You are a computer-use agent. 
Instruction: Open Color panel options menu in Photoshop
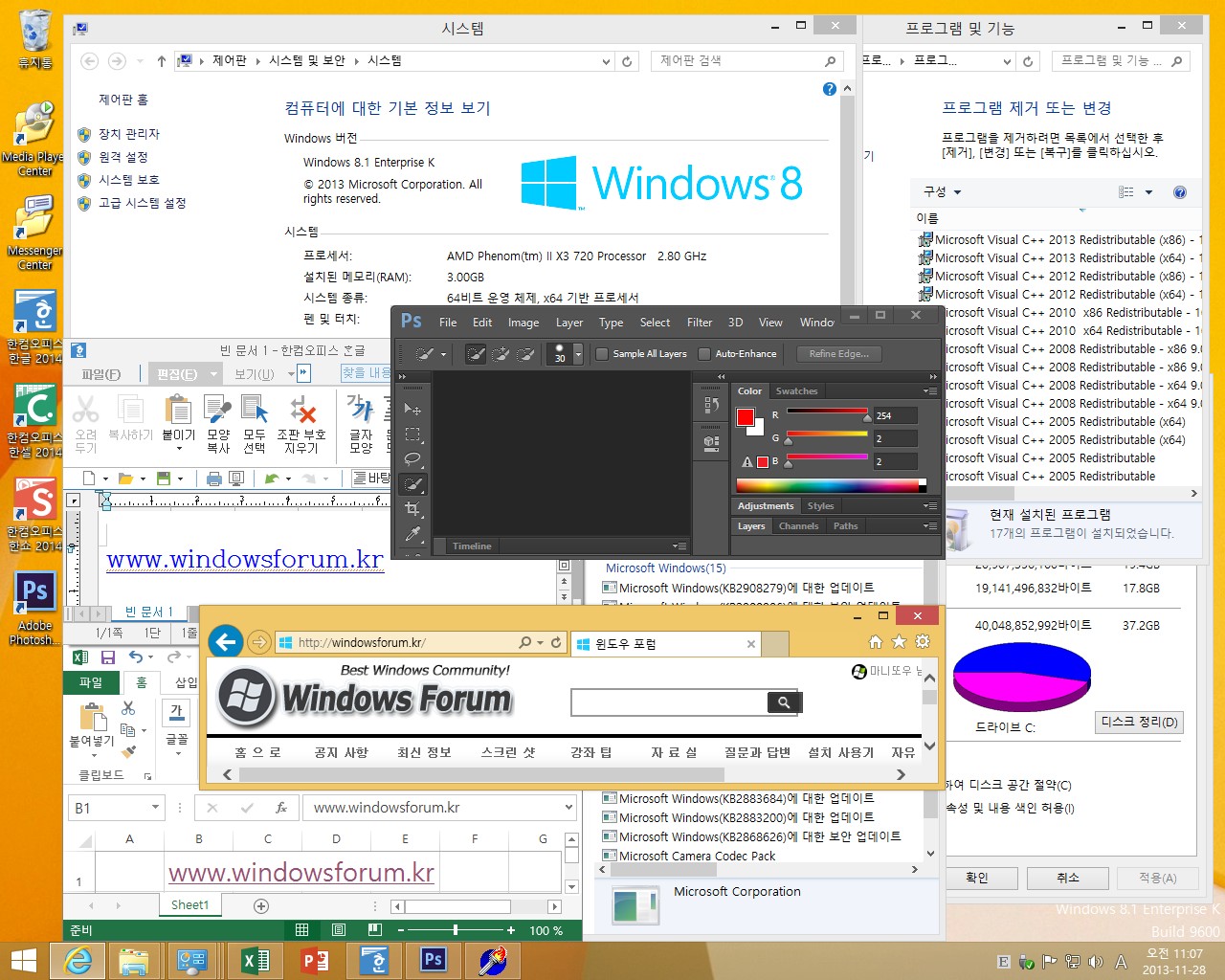tap(929, 391)
